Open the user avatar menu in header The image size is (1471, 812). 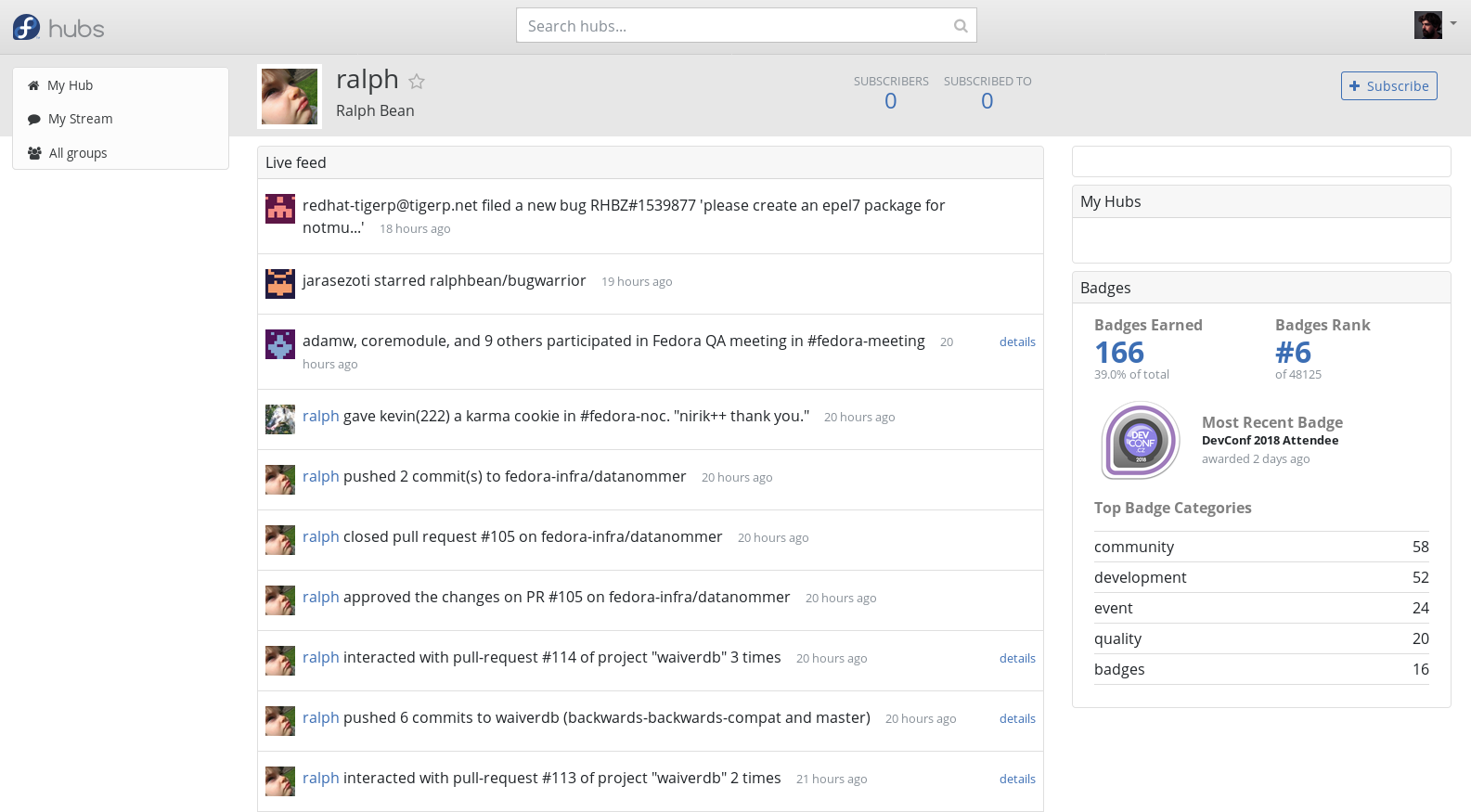point(1435,25)
